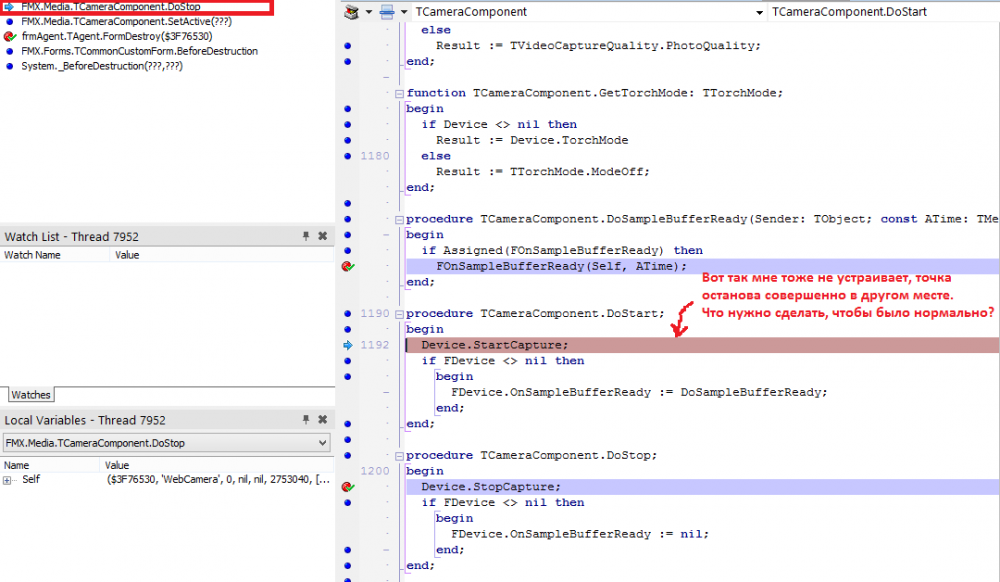Select the frmAgent.TAgent.FormDestroy stack frame

[117, 36]
